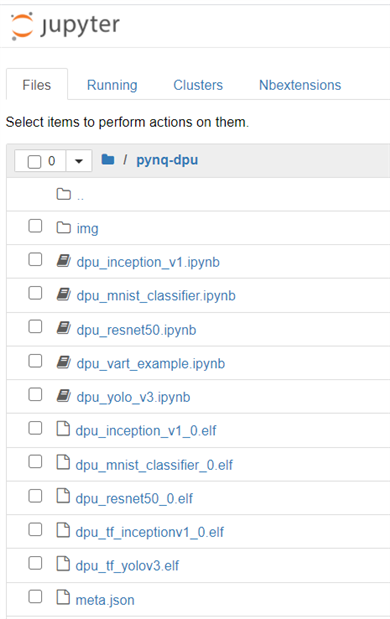Open dpu_tf_inceptionv1_0.elf file link
Image resolution: width=390 pixels, height=619 pixels.
point(150,532)
